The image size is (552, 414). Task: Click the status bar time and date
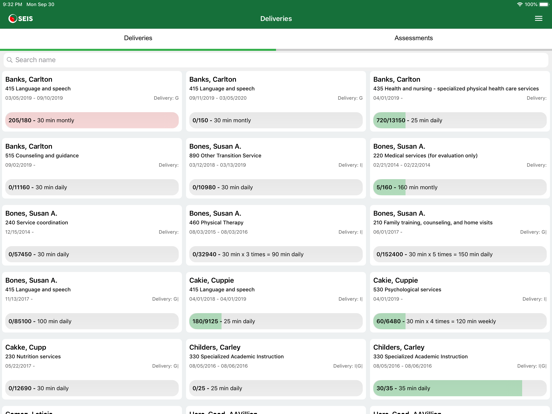(x=29, y=4)
